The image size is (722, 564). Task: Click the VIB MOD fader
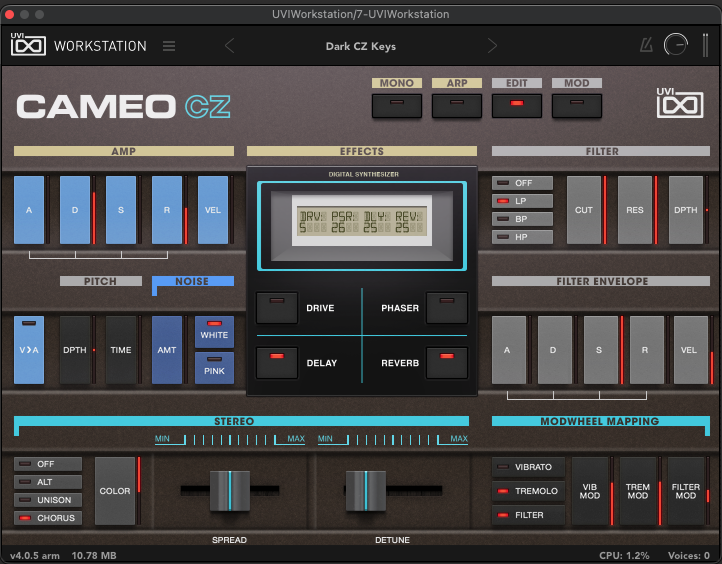pos(590,491)
